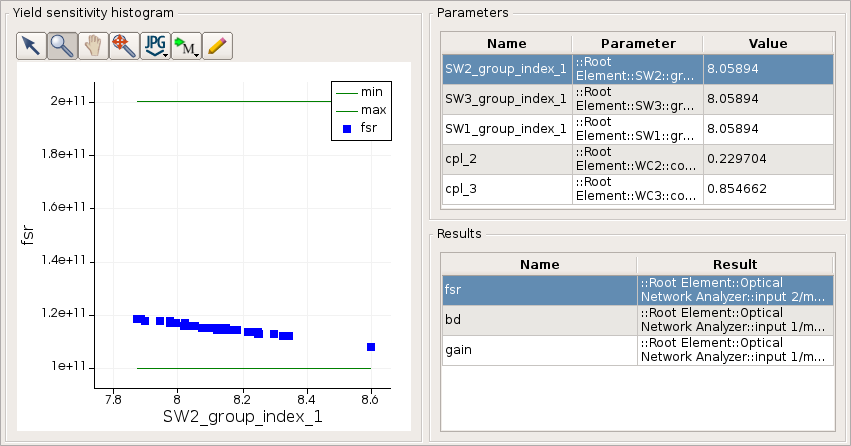Screen dimensions: 851x446
Task: Click the fsr y-axis label
Action: pyautogui.click(x=27, y=235)
